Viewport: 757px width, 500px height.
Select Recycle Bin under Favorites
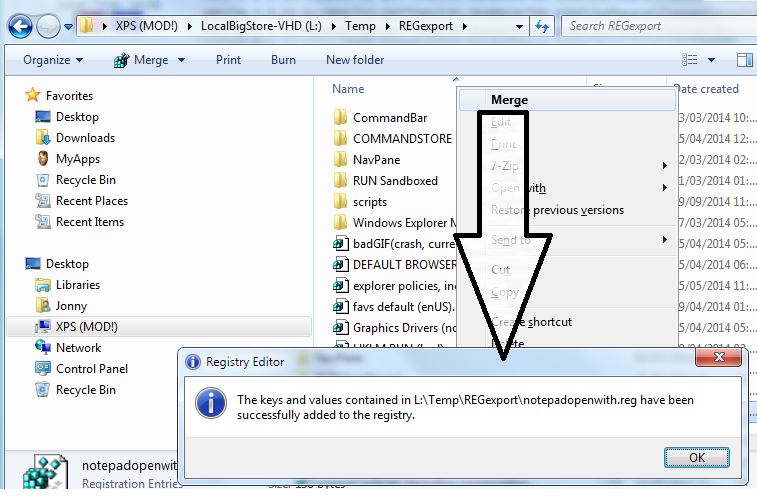(76, 180)
